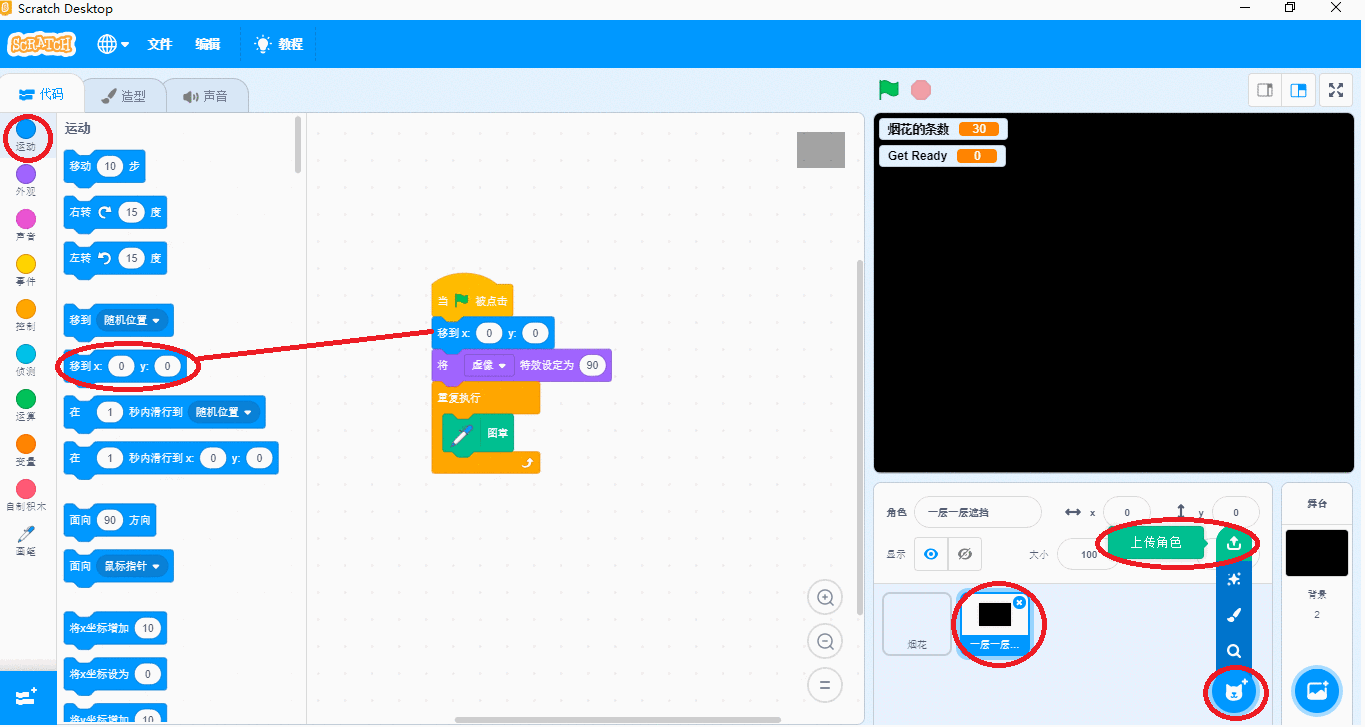Show the sprite with eye icon

pos(931,554)
